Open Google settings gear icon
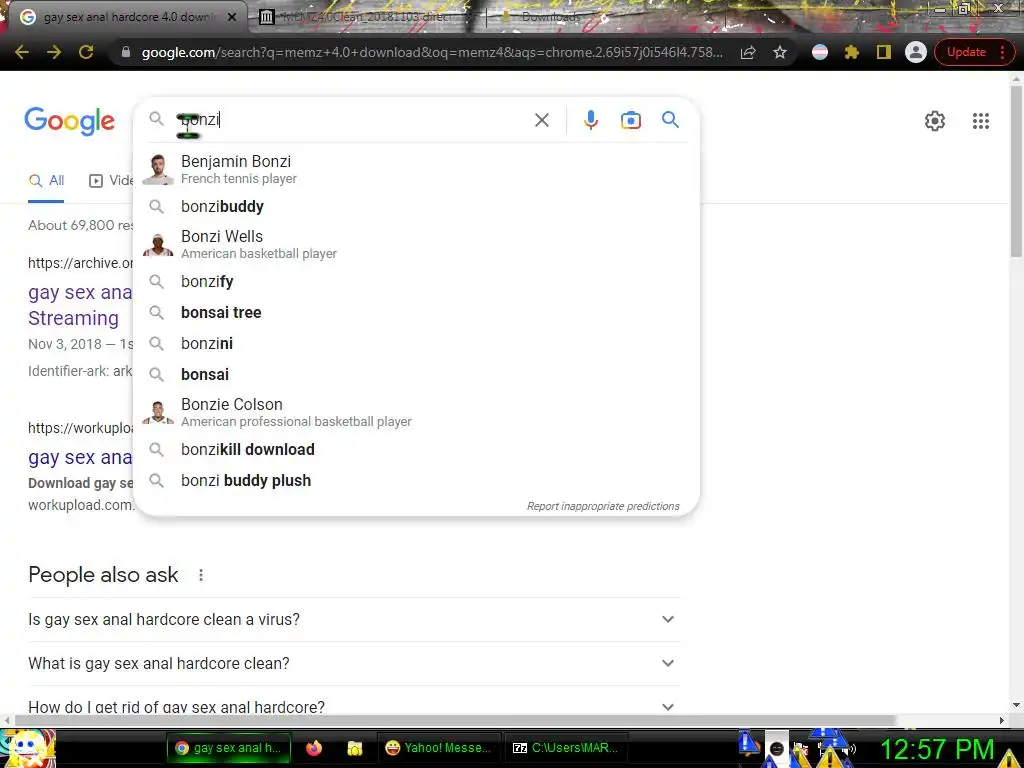 pos(935,121)
